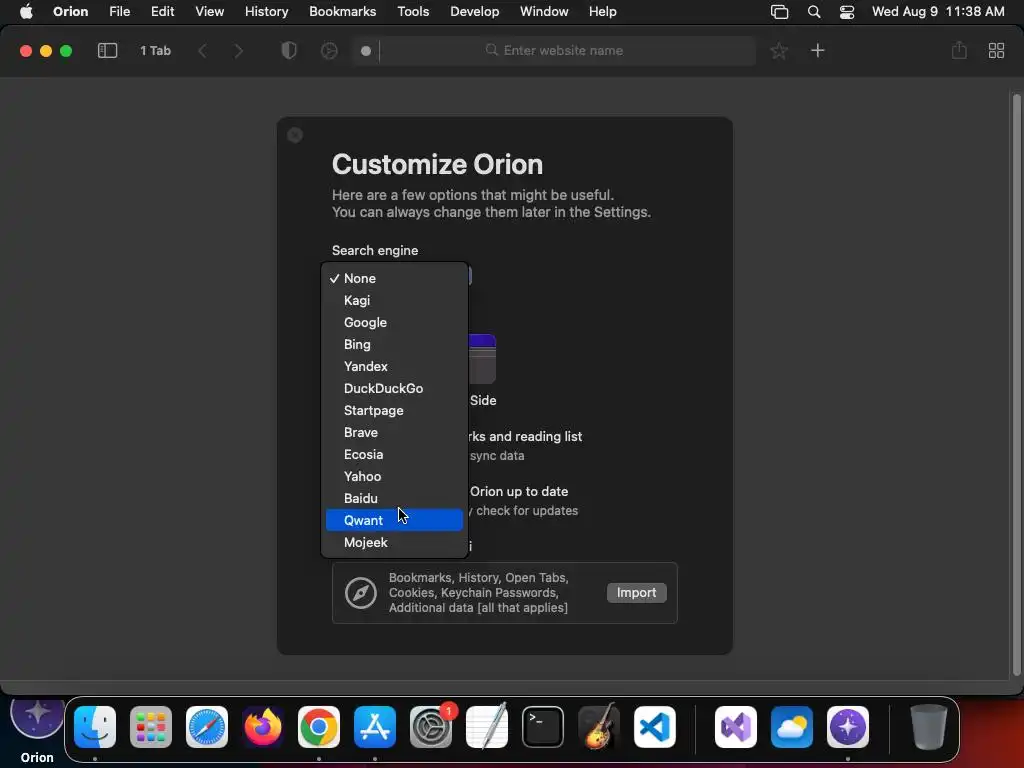Open Trash from the dock
This screenshot has width=1024, height=768.
[928, 727]
